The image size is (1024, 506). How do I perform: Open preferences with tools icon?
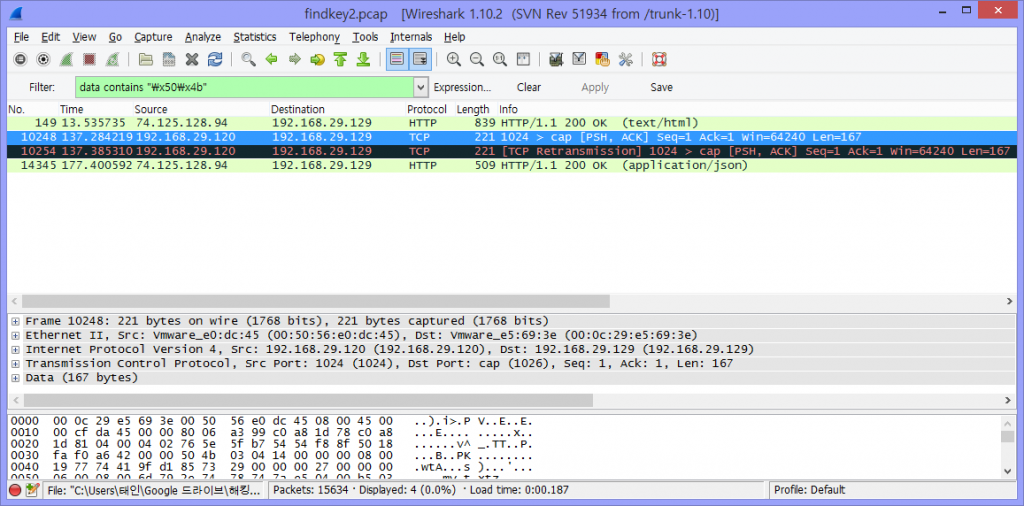pos(626,59)
